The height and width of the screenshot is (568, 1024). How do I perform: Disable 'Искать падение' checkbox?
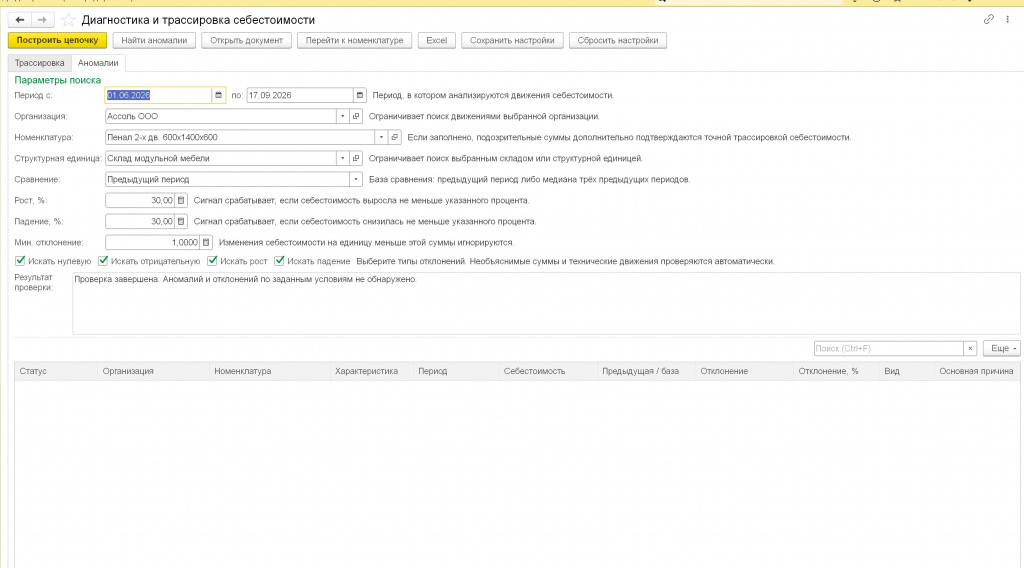pos(280,261)
